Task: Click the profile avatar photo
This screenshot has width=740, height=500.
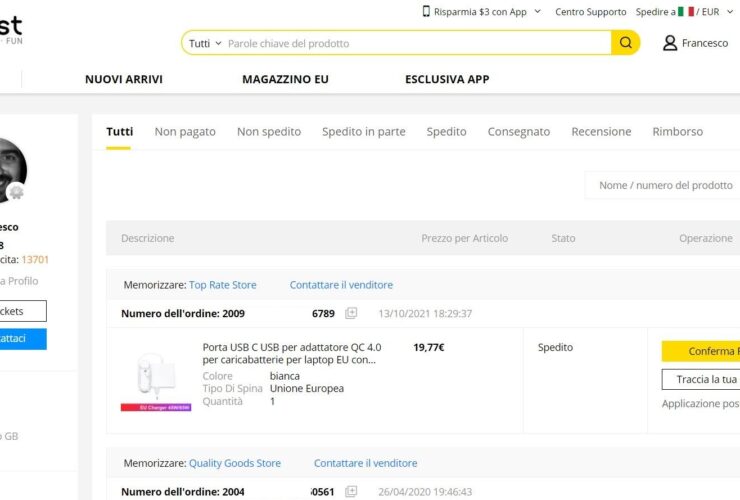Action: click(8, 170)
